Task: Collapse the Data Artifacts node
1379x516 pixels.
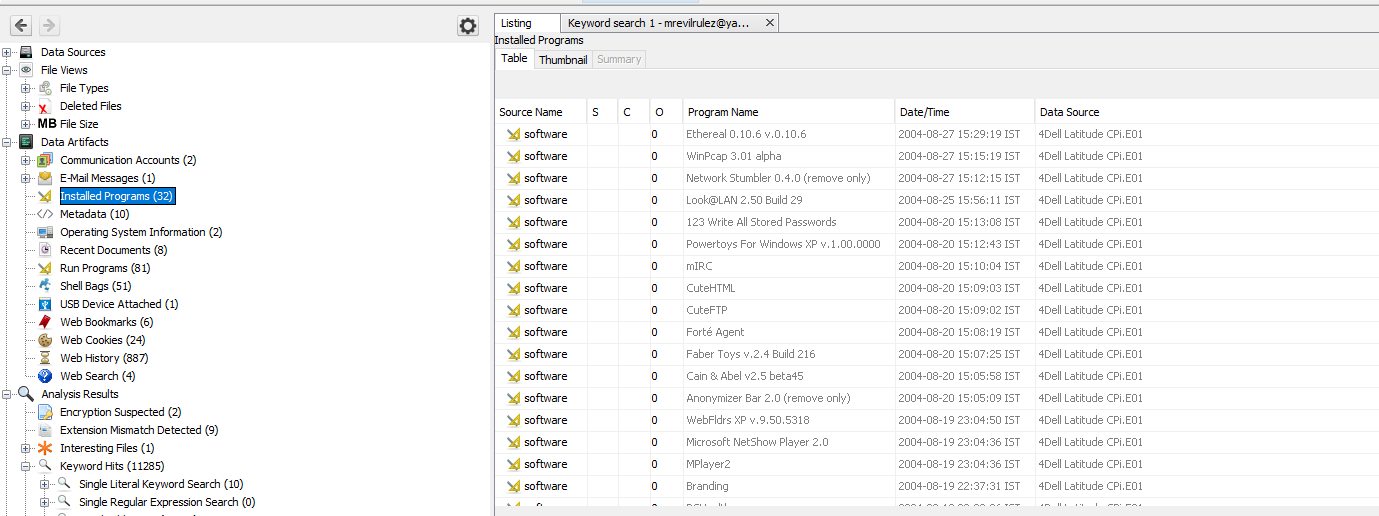Action: [7, 142]
